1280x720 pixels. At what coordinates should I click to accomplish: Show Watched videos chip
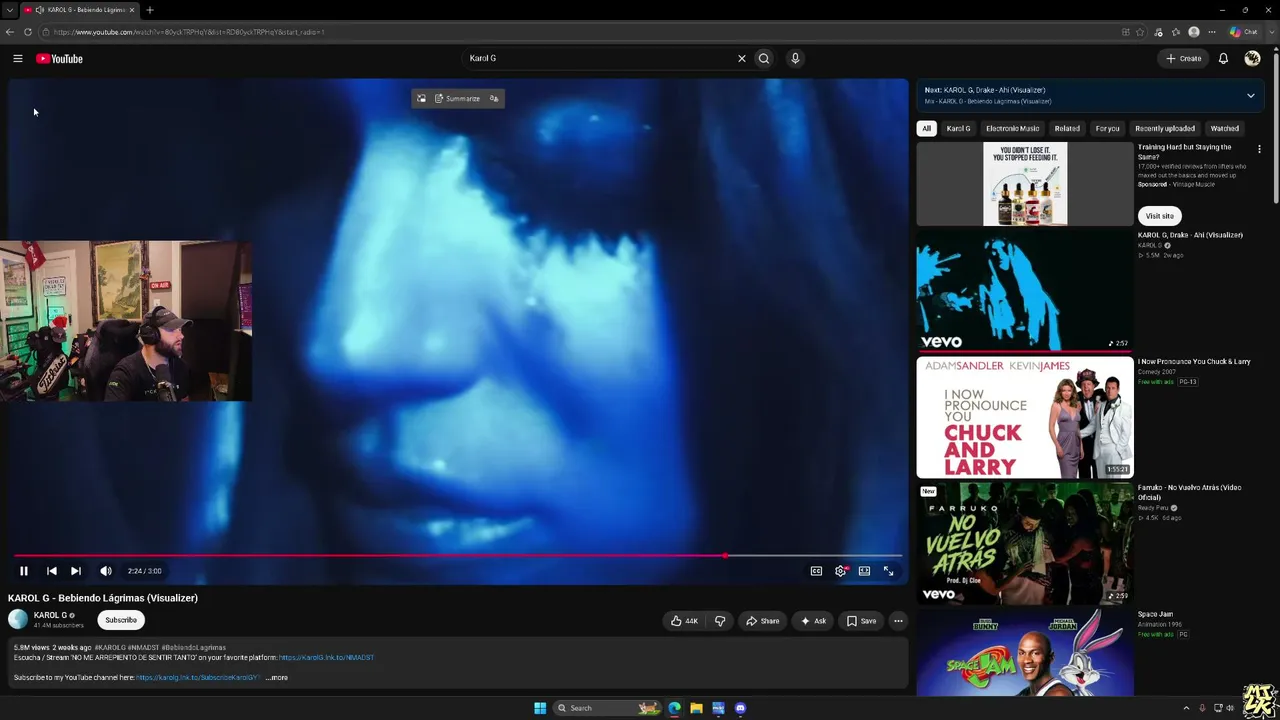click(1225, 128)
